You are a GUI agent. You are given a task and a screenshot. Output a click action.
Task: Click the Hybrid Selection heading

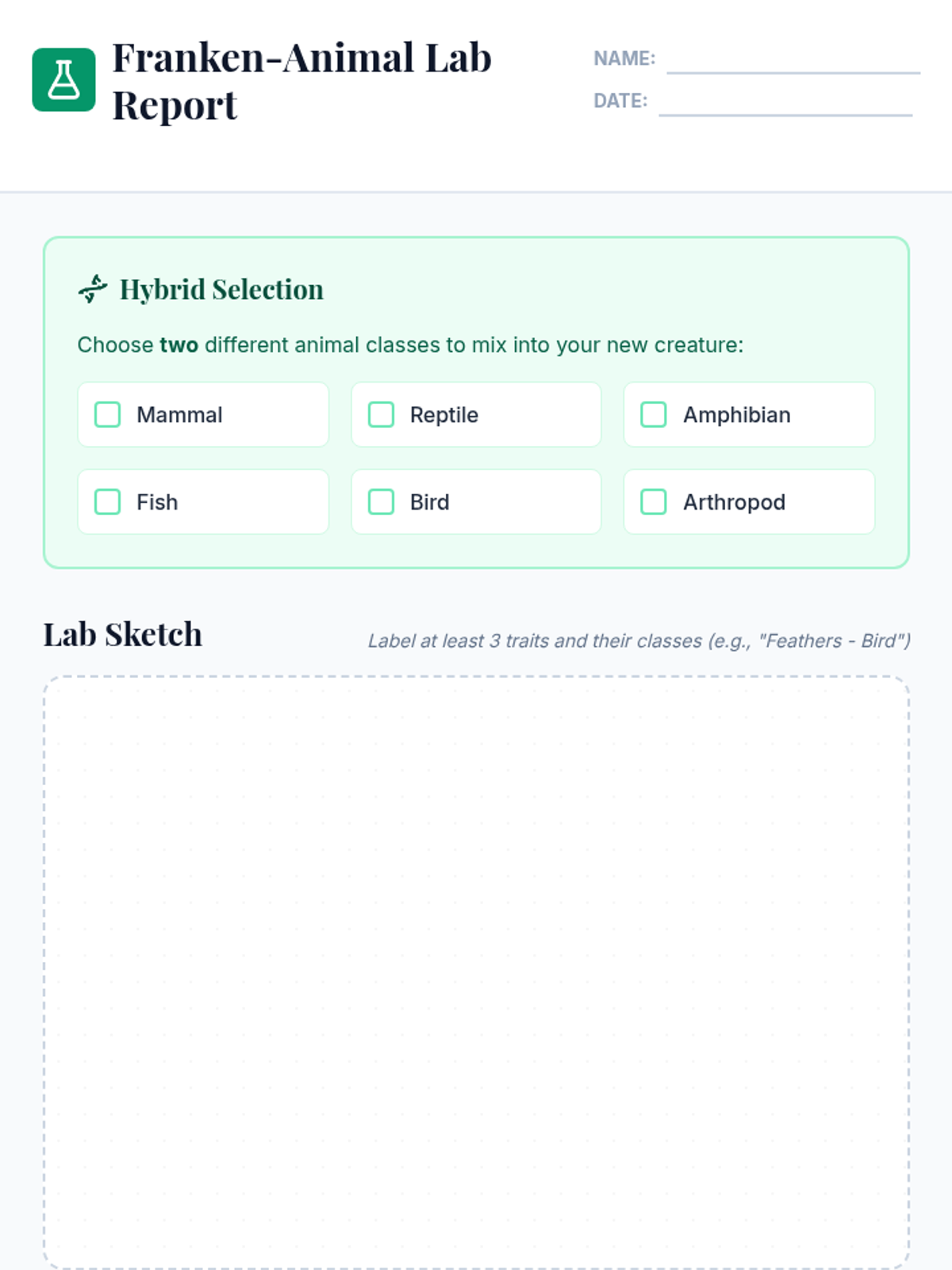[x=221, y=290]
